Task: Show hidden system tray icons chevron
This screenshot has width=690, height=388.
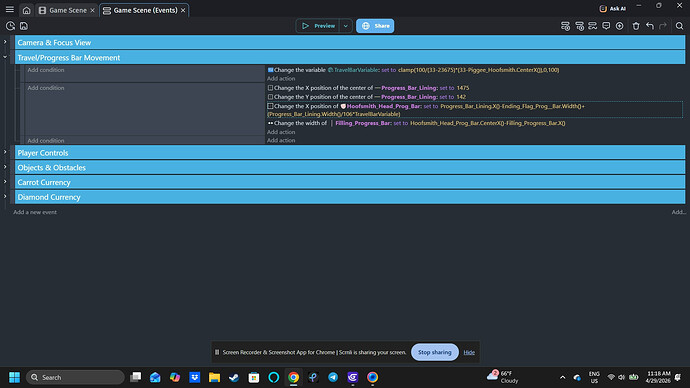Action: [562, 377]
